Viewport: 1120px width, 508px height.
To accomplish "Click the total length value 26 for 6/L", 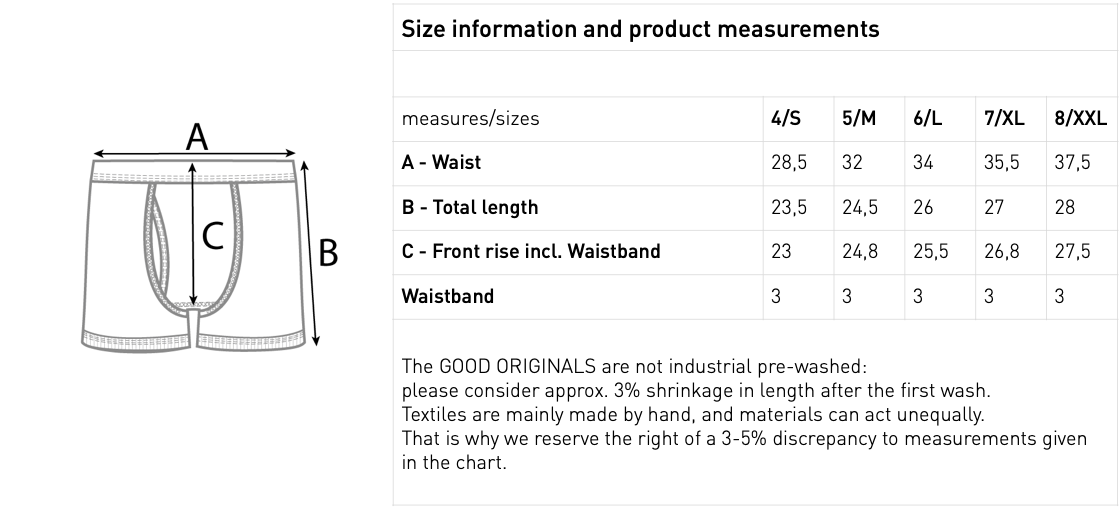I will point(925,207).
